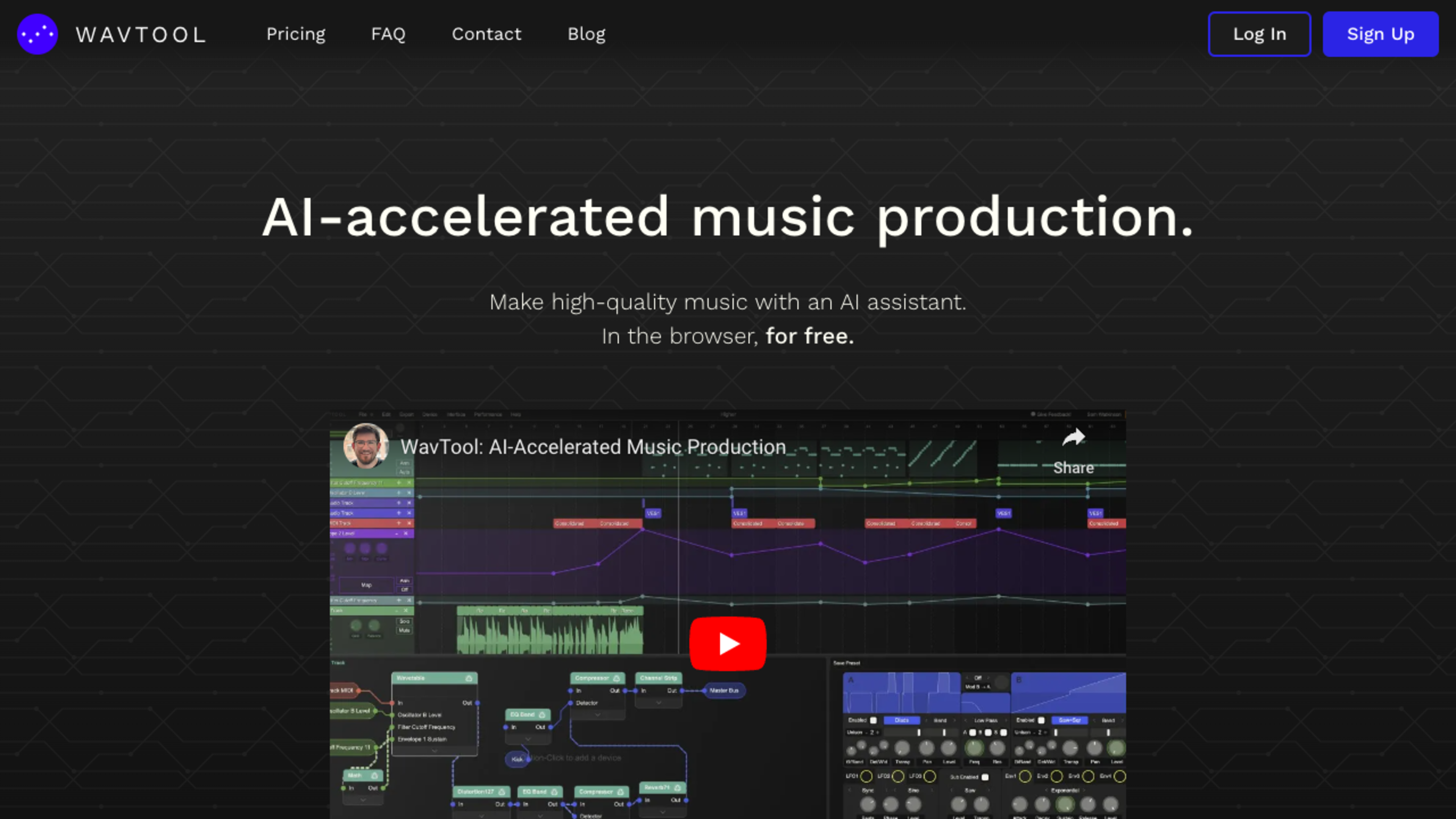
Task: Click the 'Make high-quality music with an AI assistant.' line
Action: tap(728, 303)
